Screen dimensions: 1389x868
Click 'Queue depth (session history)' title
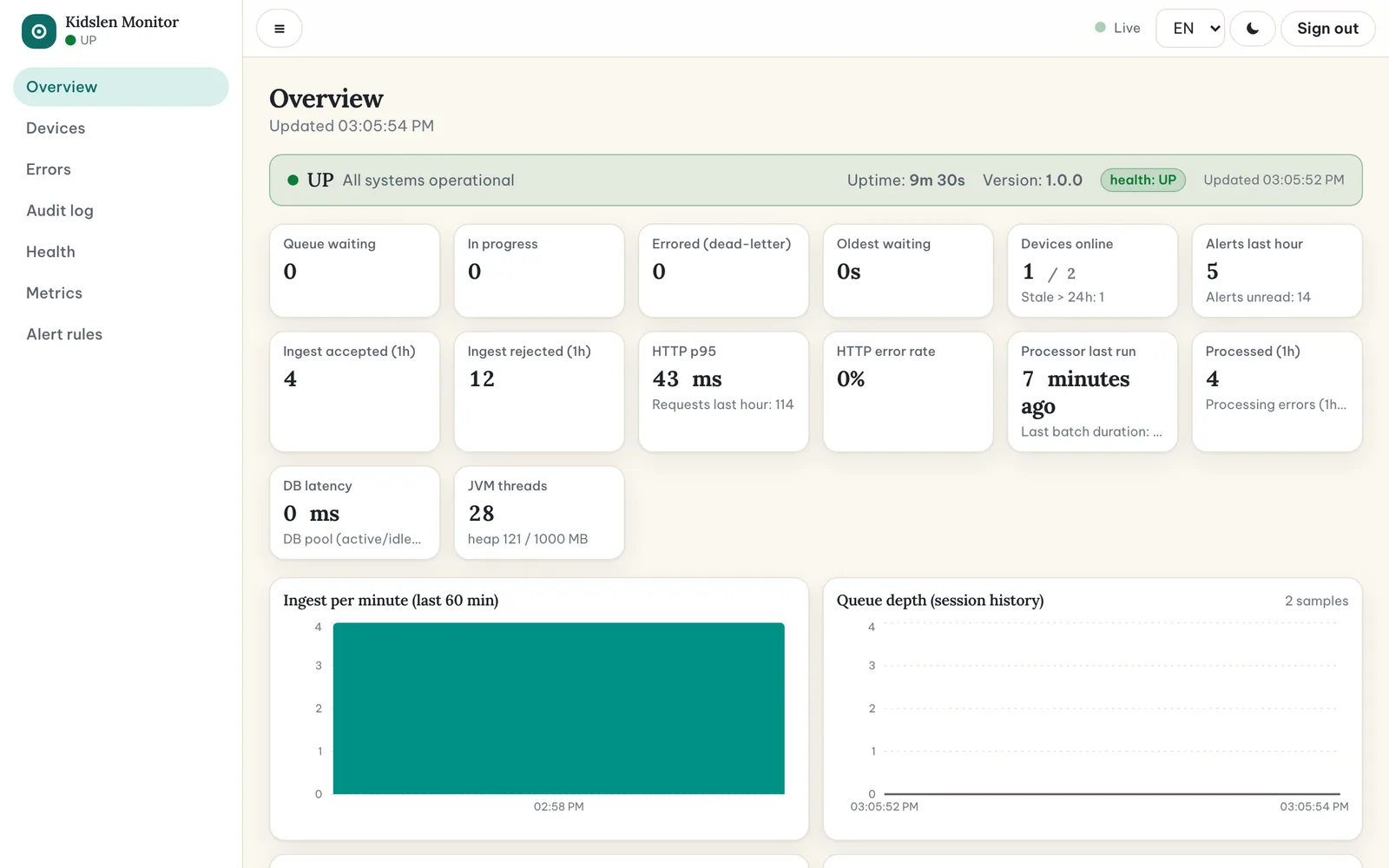(x=940, y=601)
